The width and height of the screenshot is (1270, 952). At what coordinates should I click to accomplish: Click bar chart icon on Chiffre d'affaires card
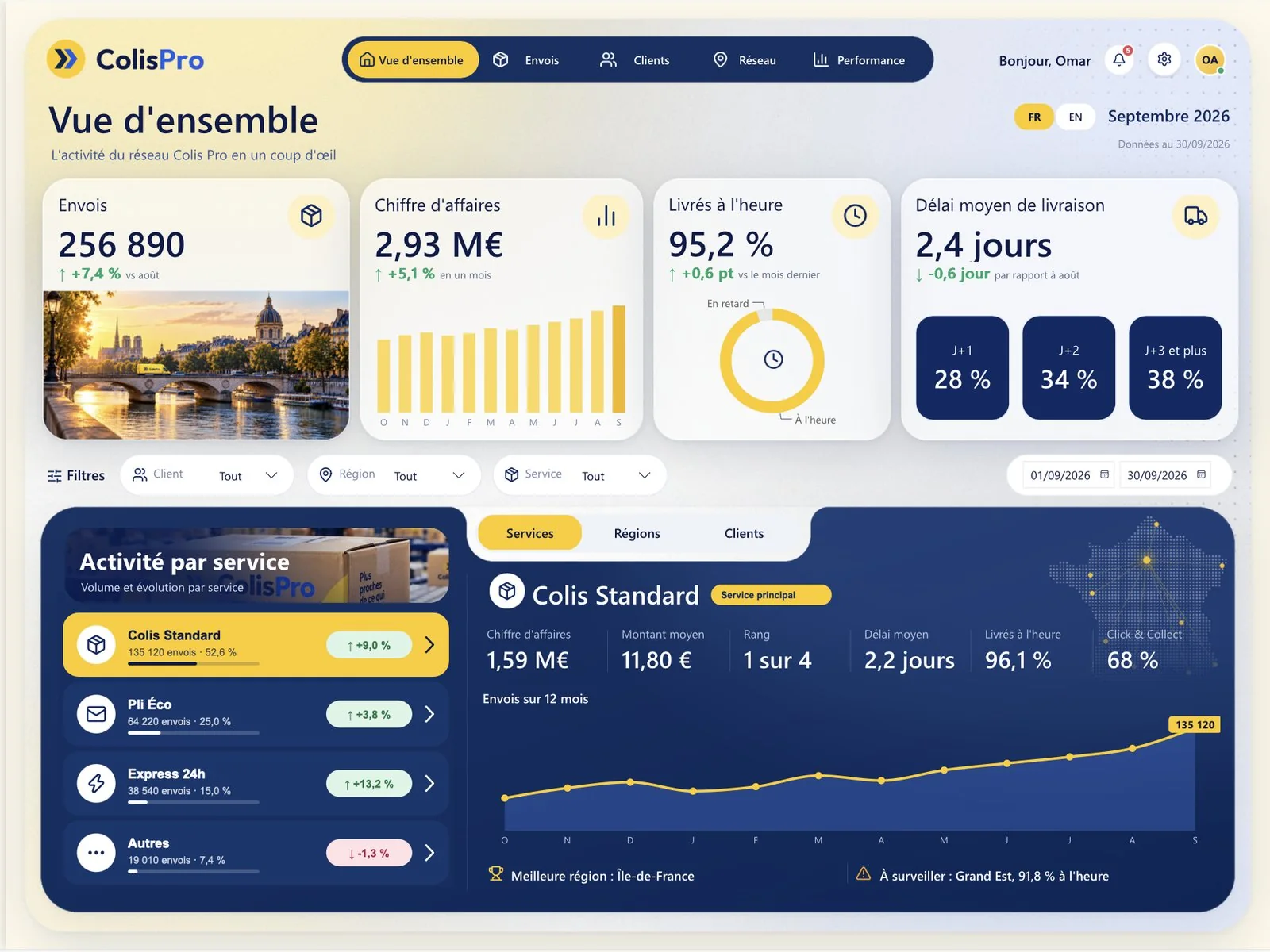[606, 215]
